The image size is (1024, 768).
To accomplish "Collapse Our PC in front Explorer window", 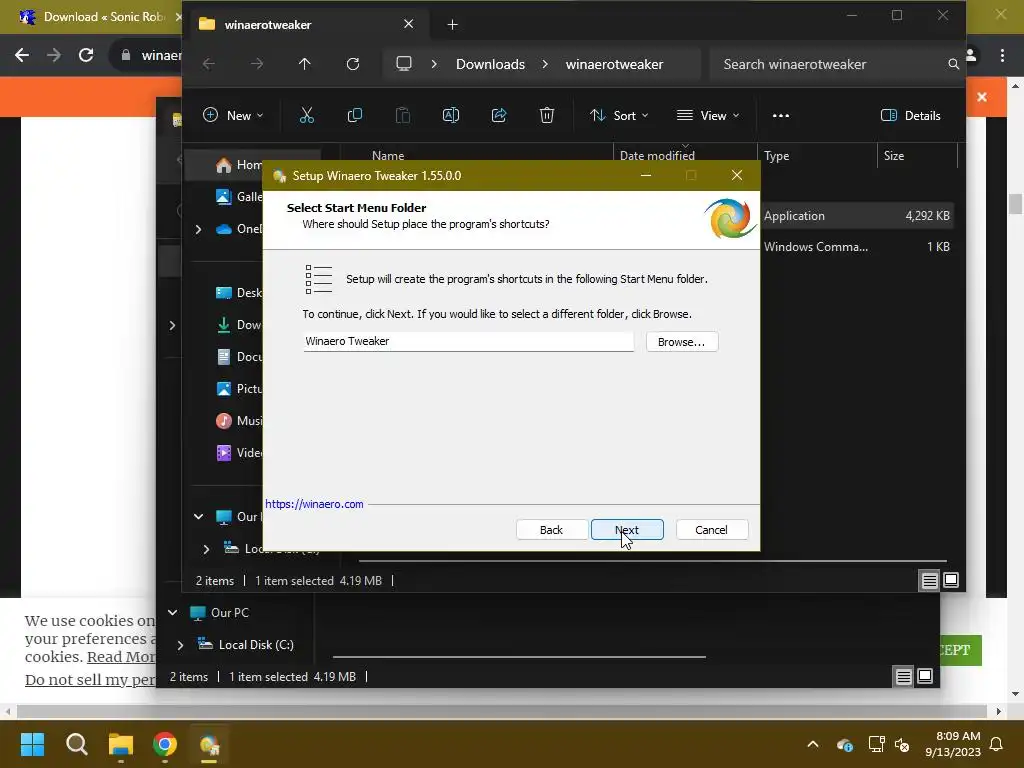I will (199, 517).
